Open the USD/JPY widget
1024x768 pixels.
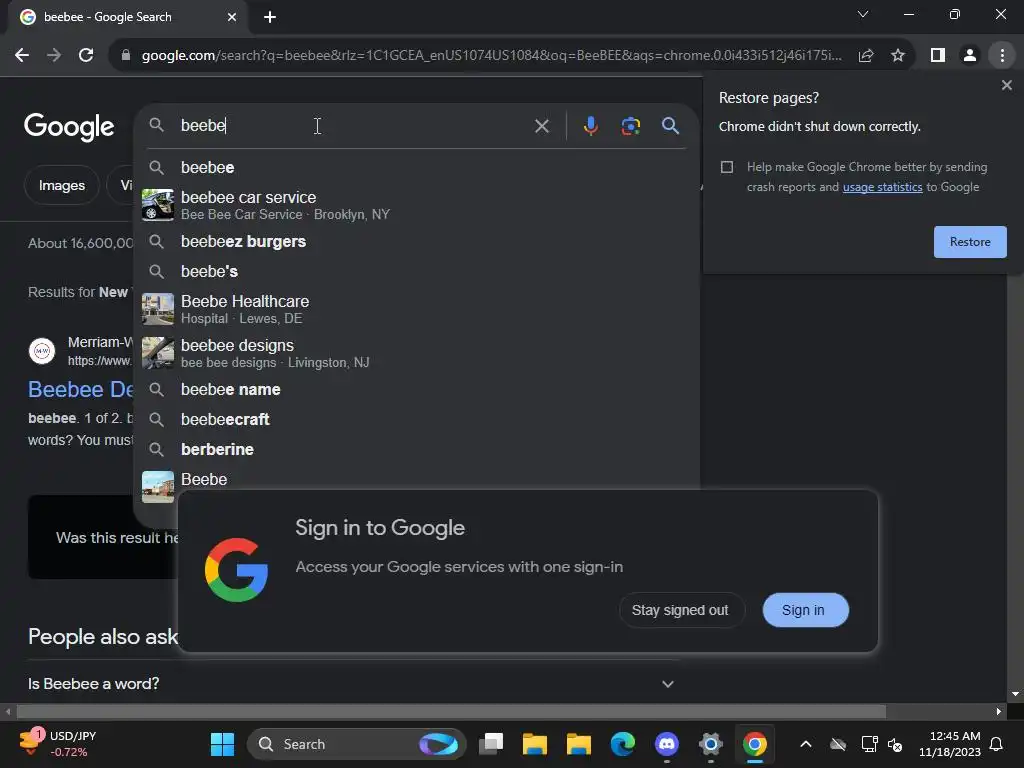point(57,744)
